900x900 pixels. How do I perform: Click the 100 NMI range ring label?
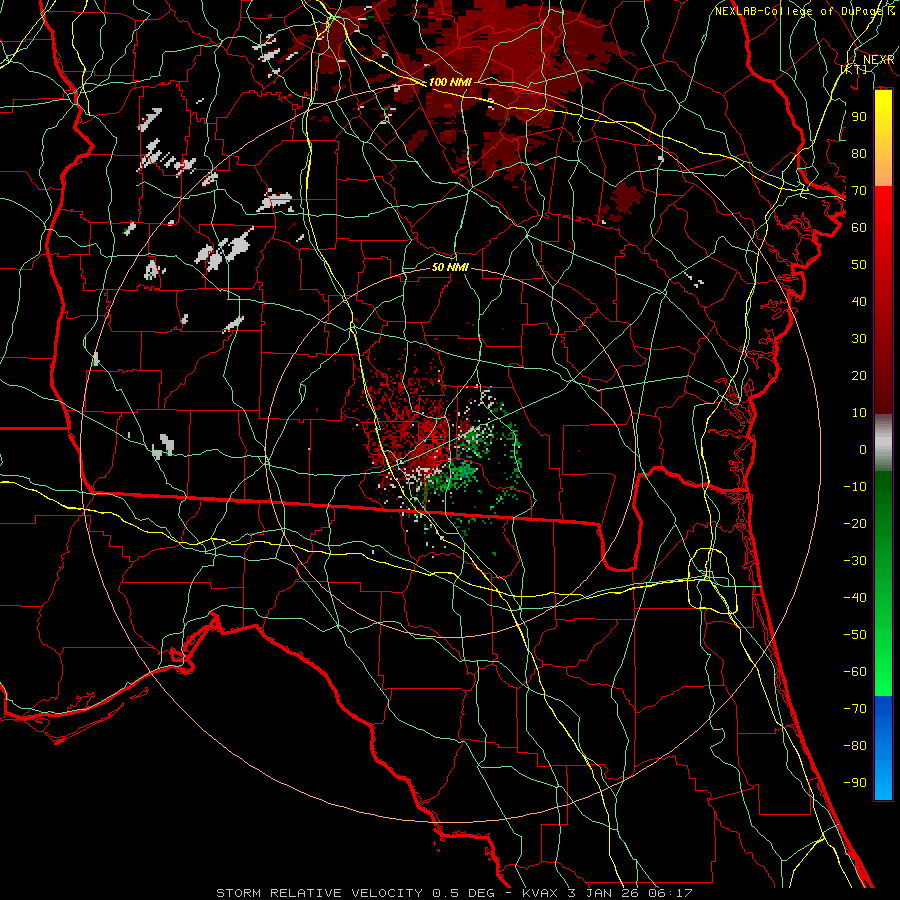pyautogui.click(x=450, y=82)
